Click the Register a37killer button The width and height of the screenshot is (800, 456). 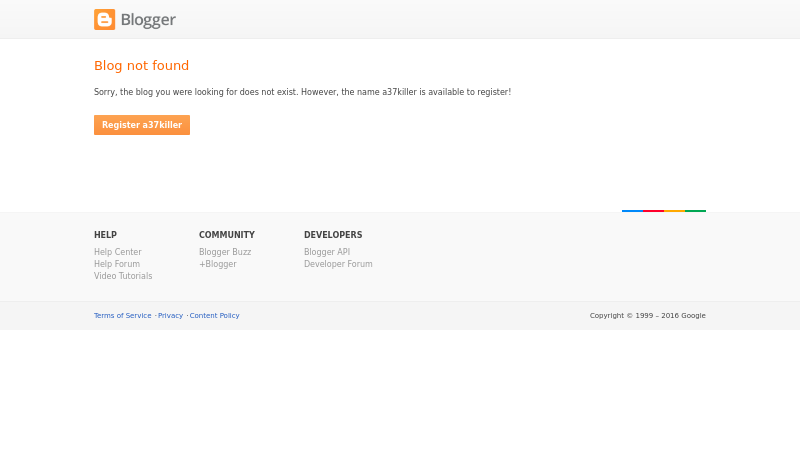142,125
